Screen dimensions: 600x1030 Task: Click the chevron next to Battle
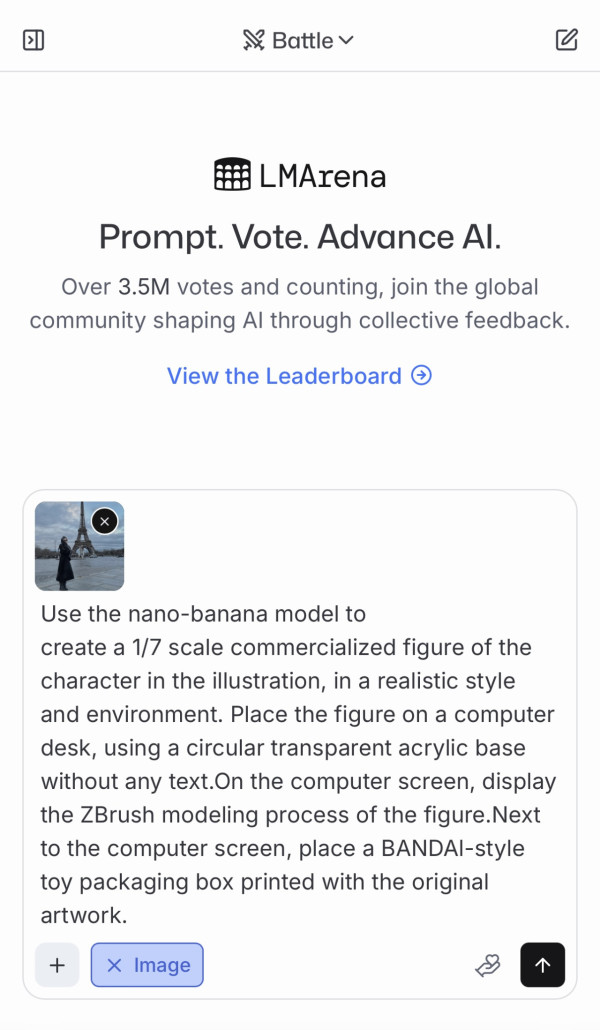pyautogui.click(x=346, y=40)
